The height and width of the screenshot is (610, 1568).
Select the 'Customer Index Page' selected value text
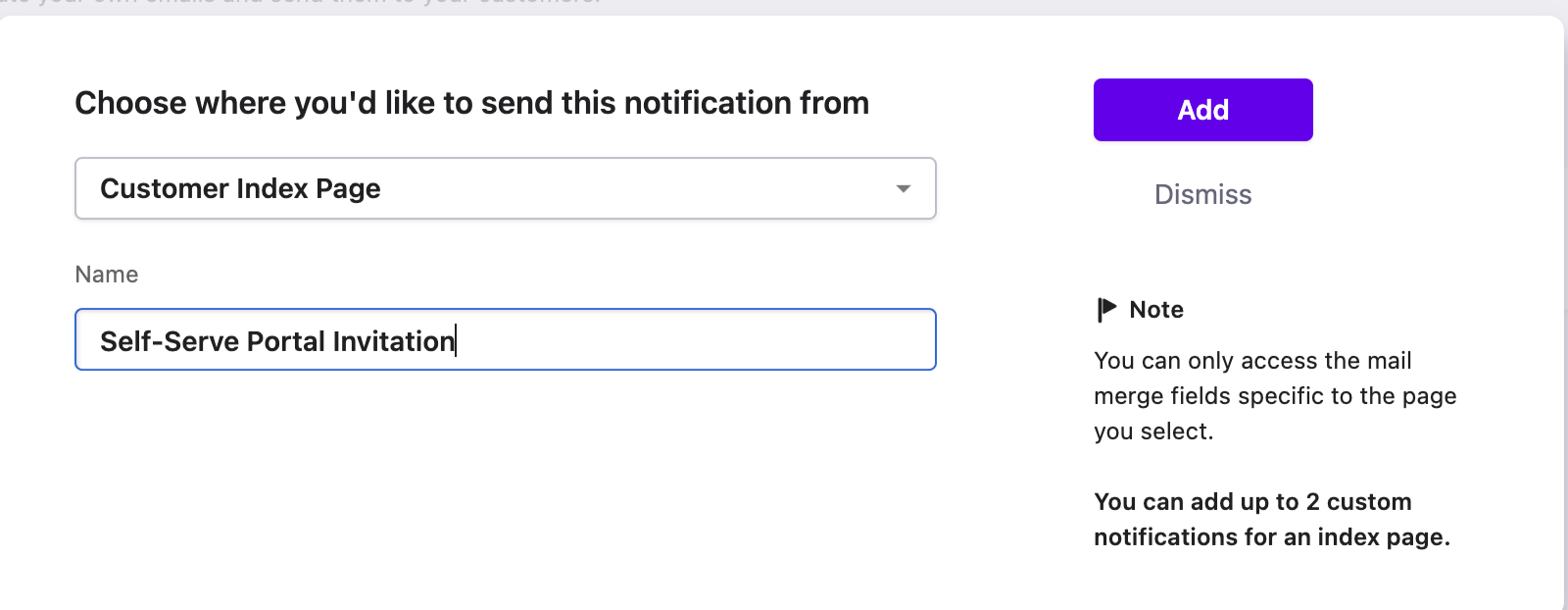point(240,188)
